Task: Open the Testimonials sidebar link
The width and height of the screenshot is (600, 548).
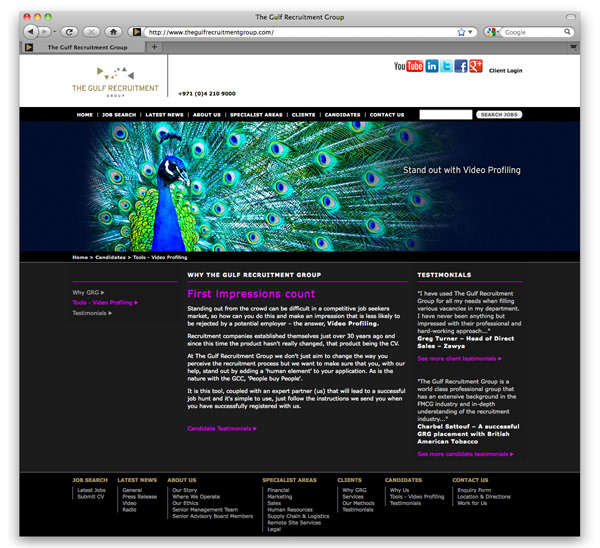Action: tap(92, 313)
